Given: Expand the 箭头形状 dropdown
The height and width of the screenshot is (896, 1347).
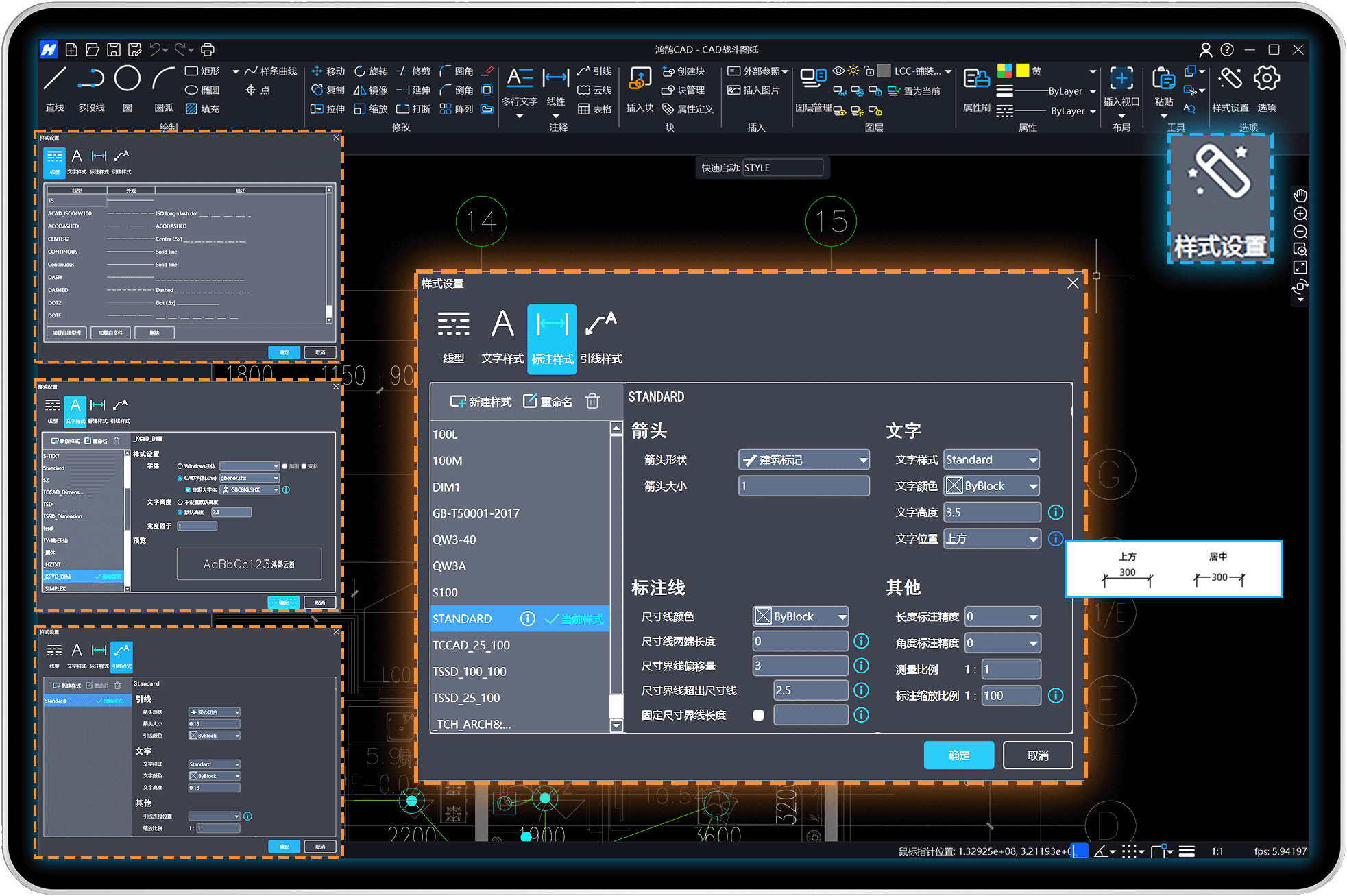Looking at the screenshot, I should [803, 460].
